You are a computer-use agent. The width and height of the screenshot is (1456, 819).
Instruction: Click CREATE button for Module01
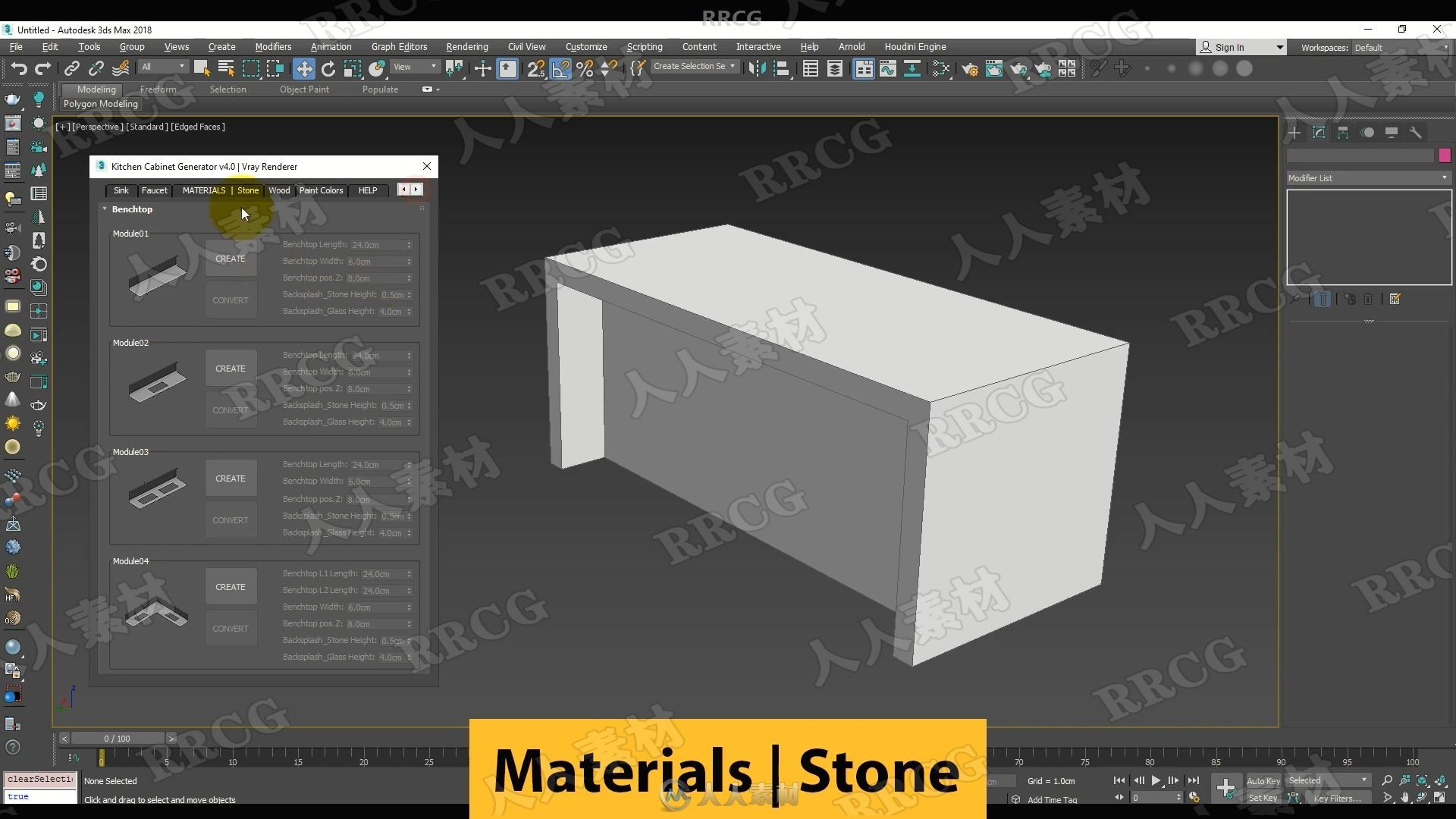pos(231,259)
